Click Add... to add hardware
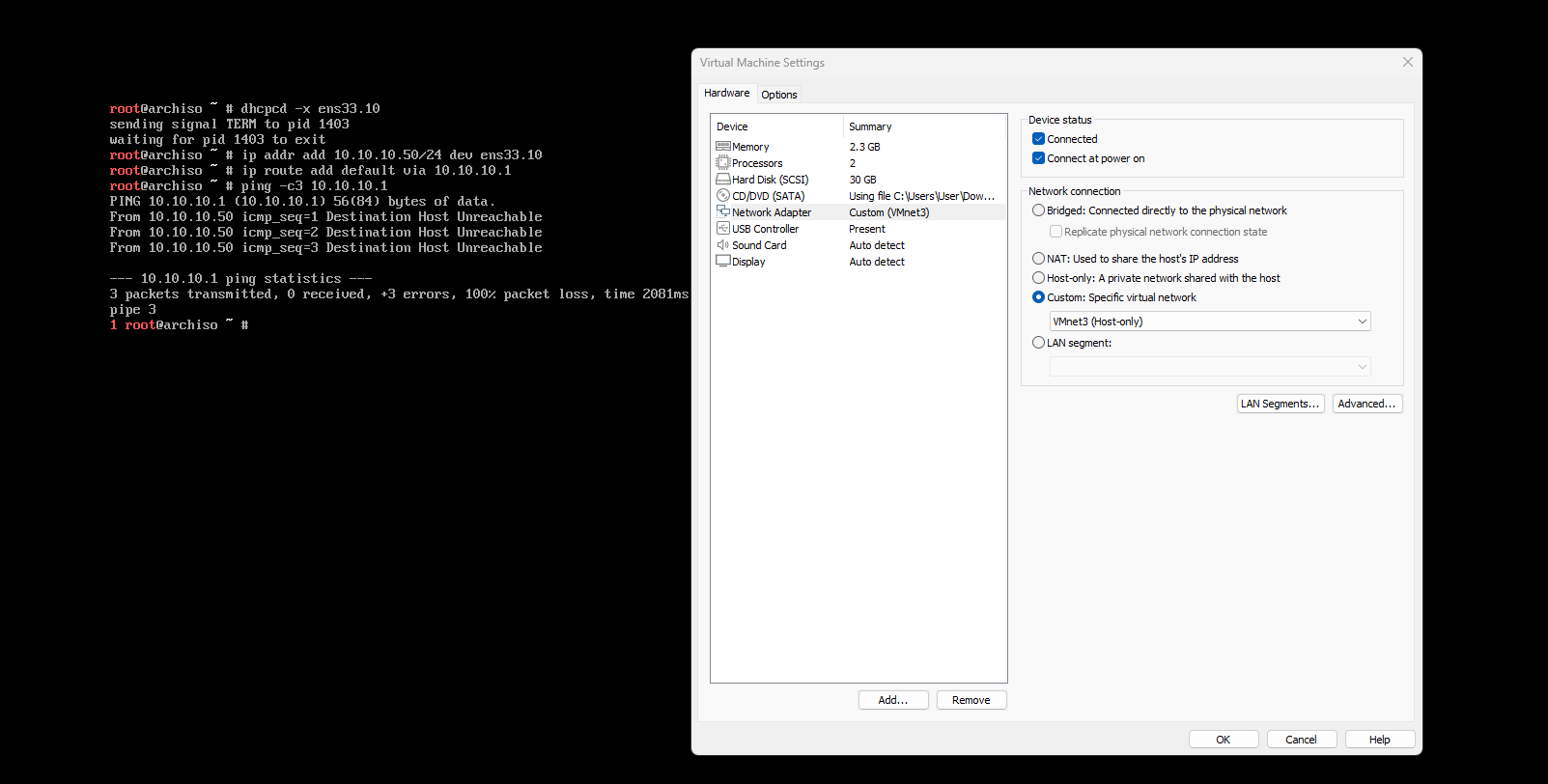Image resolution: width=1548 pixels, height=784 pixels. (893, 700)
